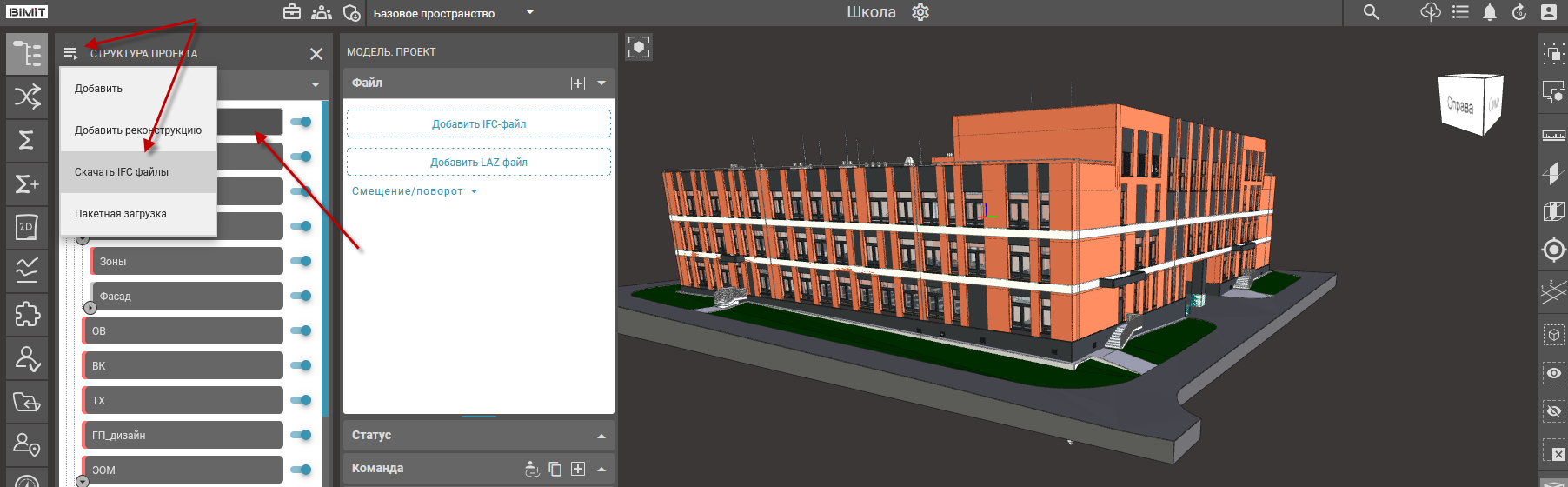Toggle visibility switch for Фасад
The width and height of the screenshot is (1568, 487).
pos(302,296)
